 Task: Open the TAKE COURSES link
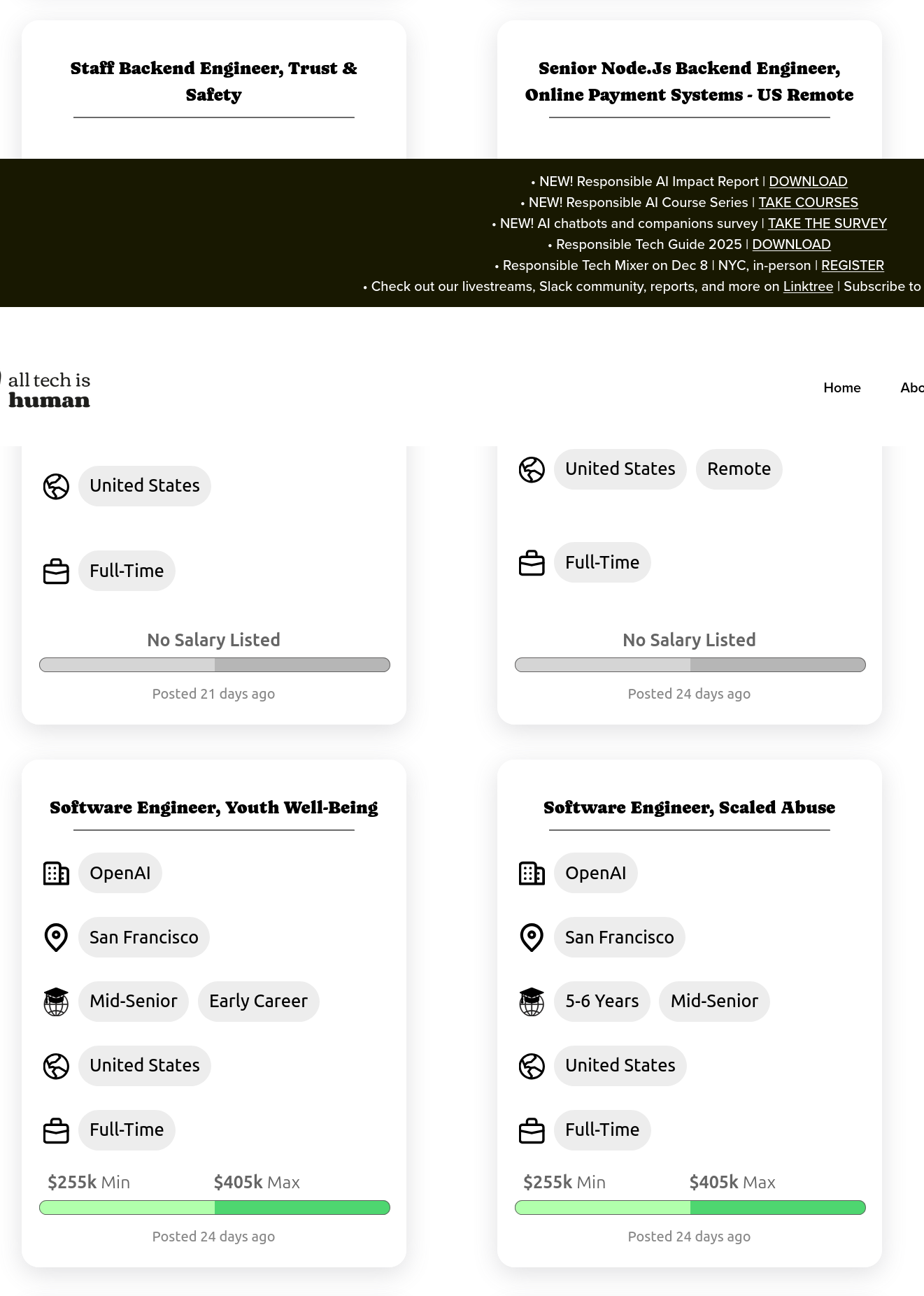pos(808,203)
